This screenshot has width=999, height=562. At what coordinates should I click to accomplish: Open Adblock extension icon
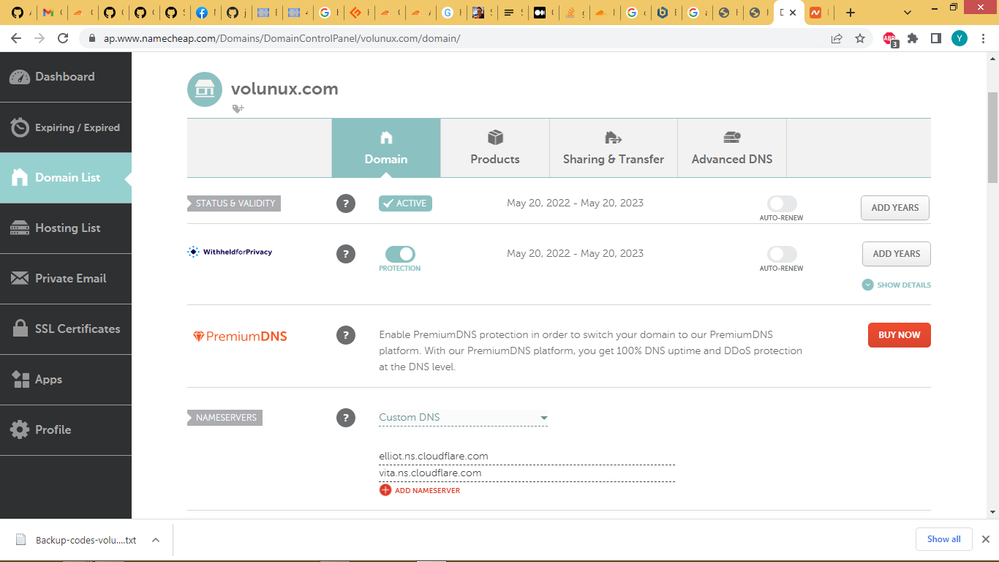click(890, 39)
